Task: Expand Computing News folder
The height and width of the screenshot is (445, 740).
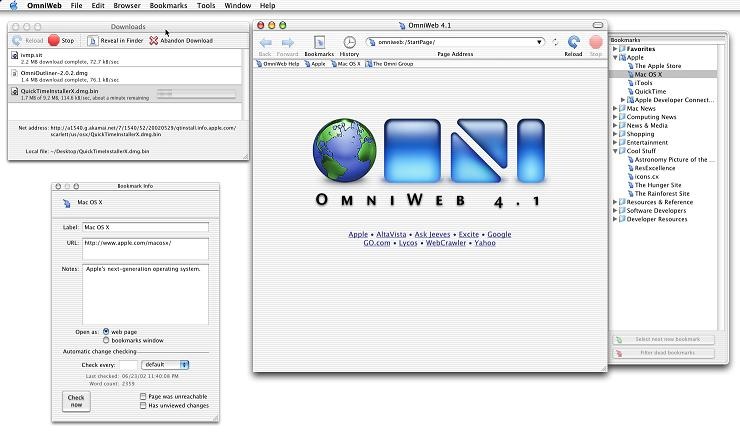Action: click(615, 117)
